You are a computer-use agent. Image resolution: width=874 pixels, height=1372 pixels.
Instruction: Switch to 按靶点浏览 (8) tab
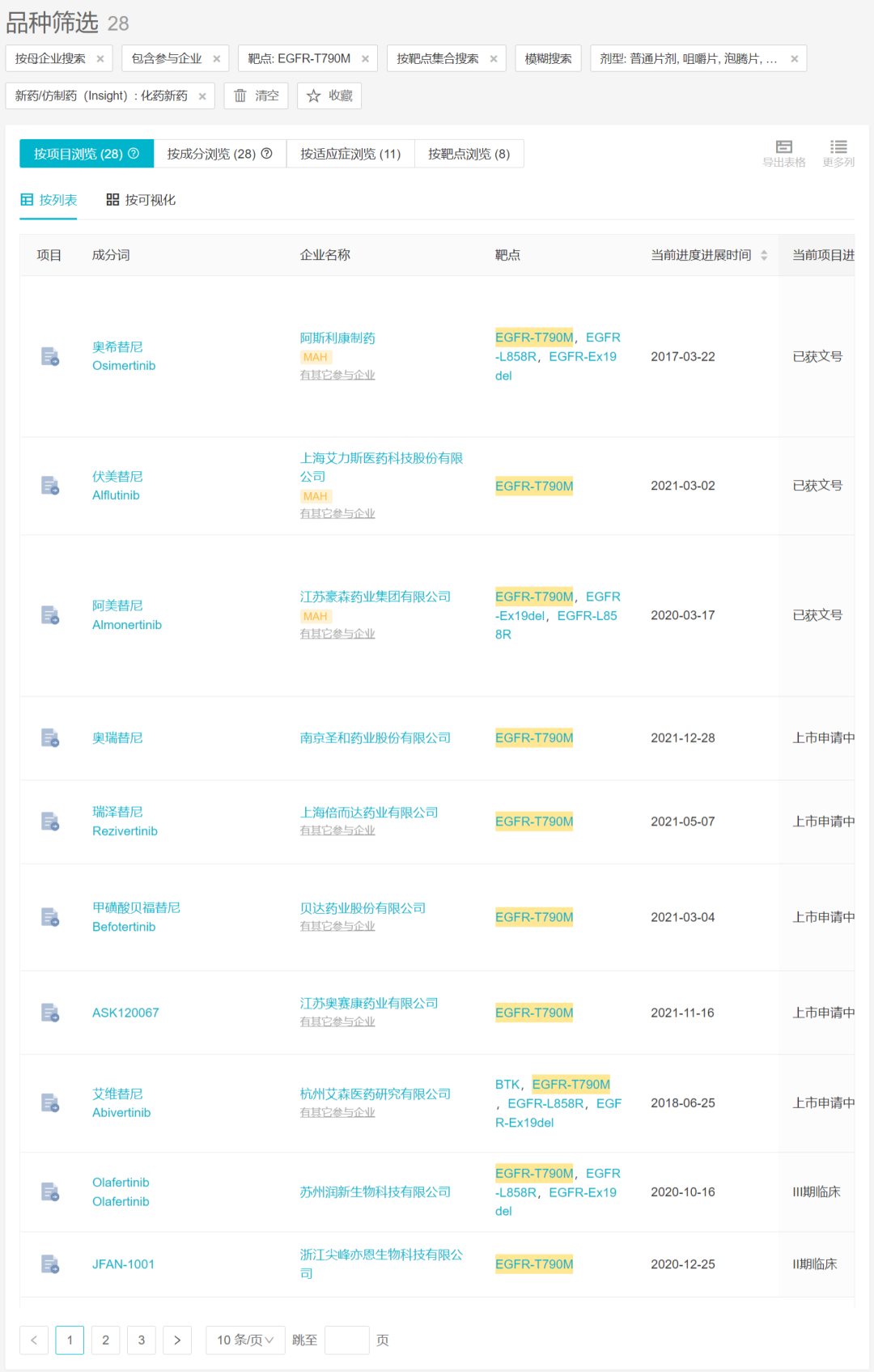point(469,154)
